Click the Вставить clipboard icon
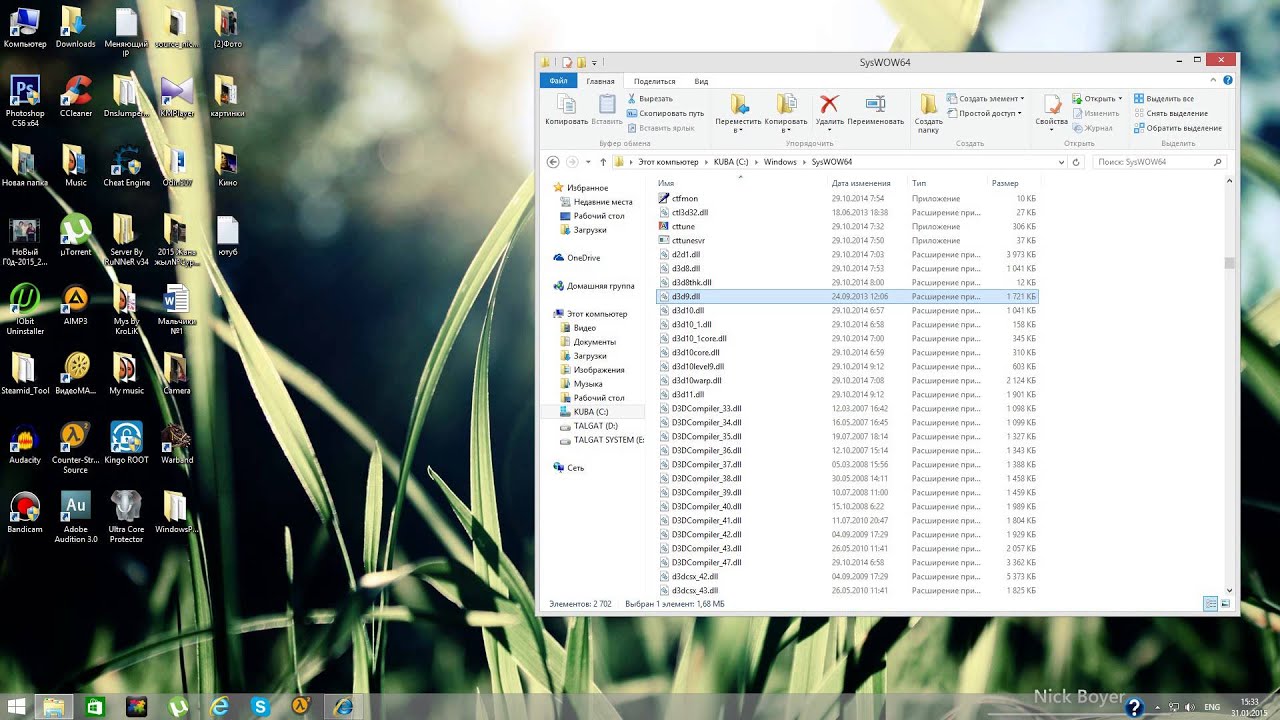 tap(607, 109)
